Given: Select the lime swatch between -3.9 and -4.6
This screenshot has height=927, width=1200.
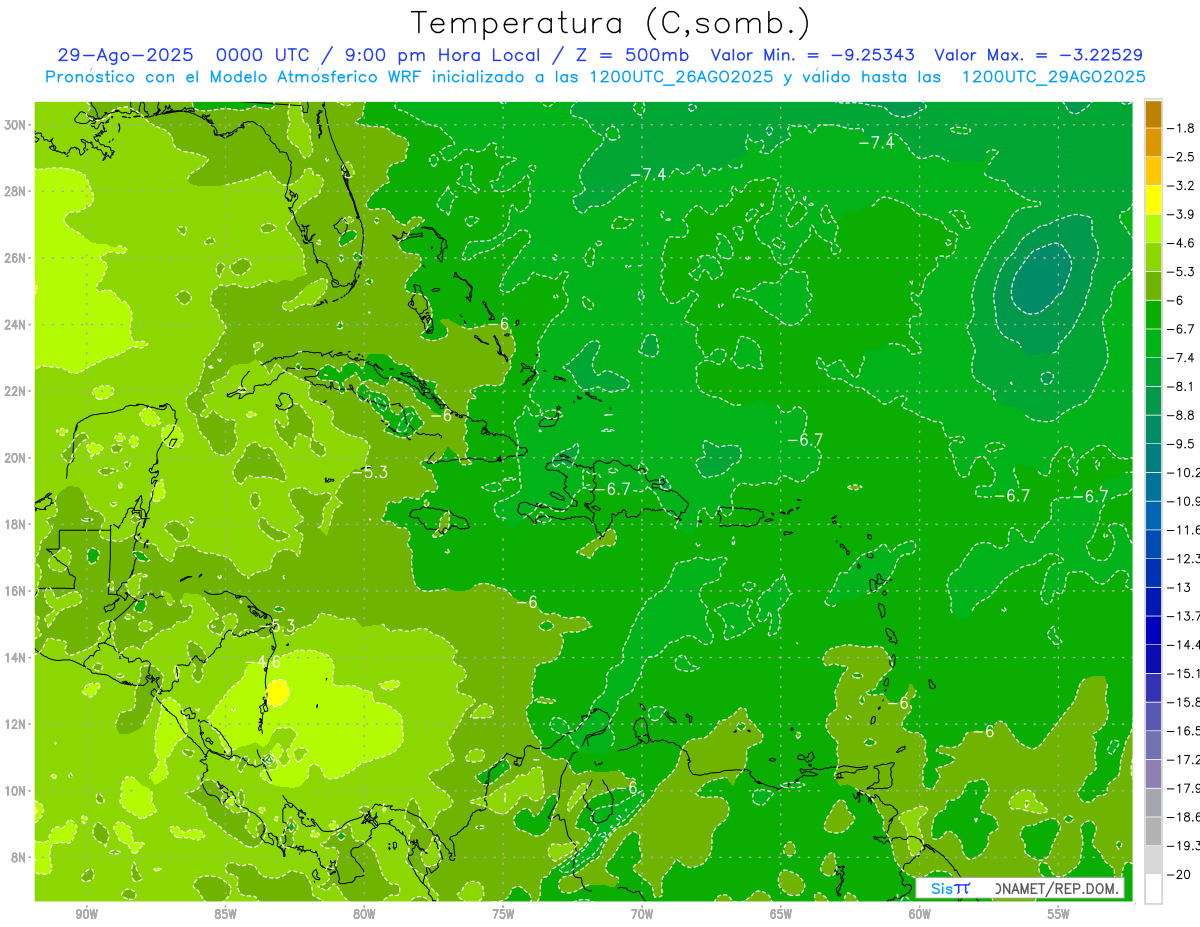Looking at the screenshot, I should point(1153,228).
